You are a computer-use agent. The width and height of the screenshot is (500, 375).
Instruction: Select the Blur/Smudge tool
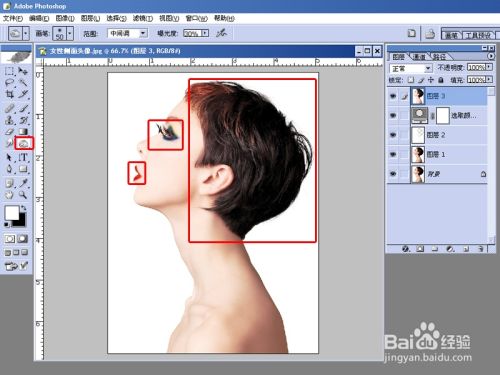(x=9, y=143)
